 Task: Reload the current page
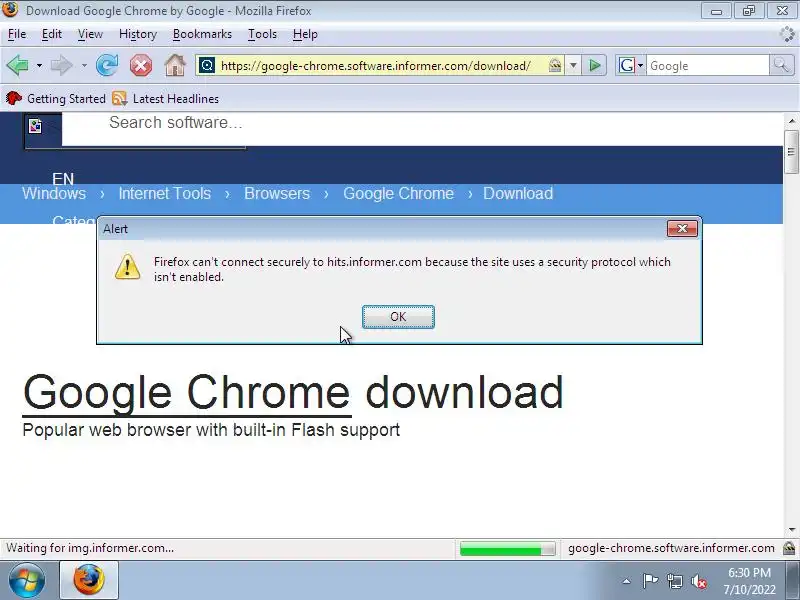click(107, 65)
